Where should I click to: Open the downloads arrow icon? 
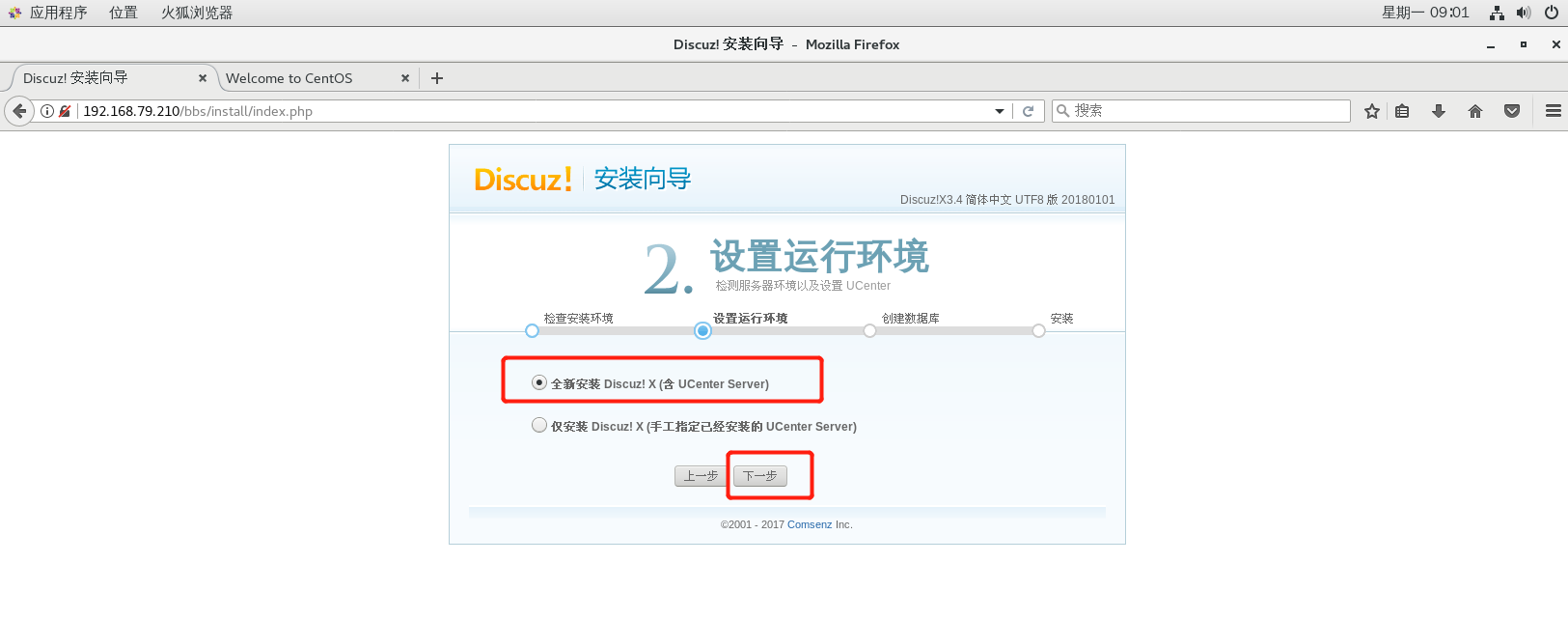[1439, 111]
